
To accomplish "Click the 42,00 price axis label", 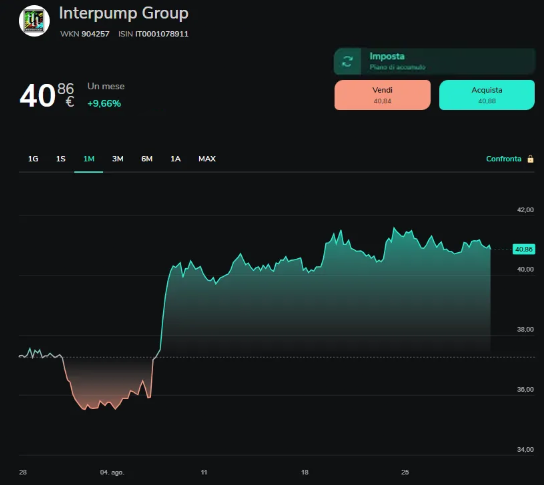I will click(525, 210).
